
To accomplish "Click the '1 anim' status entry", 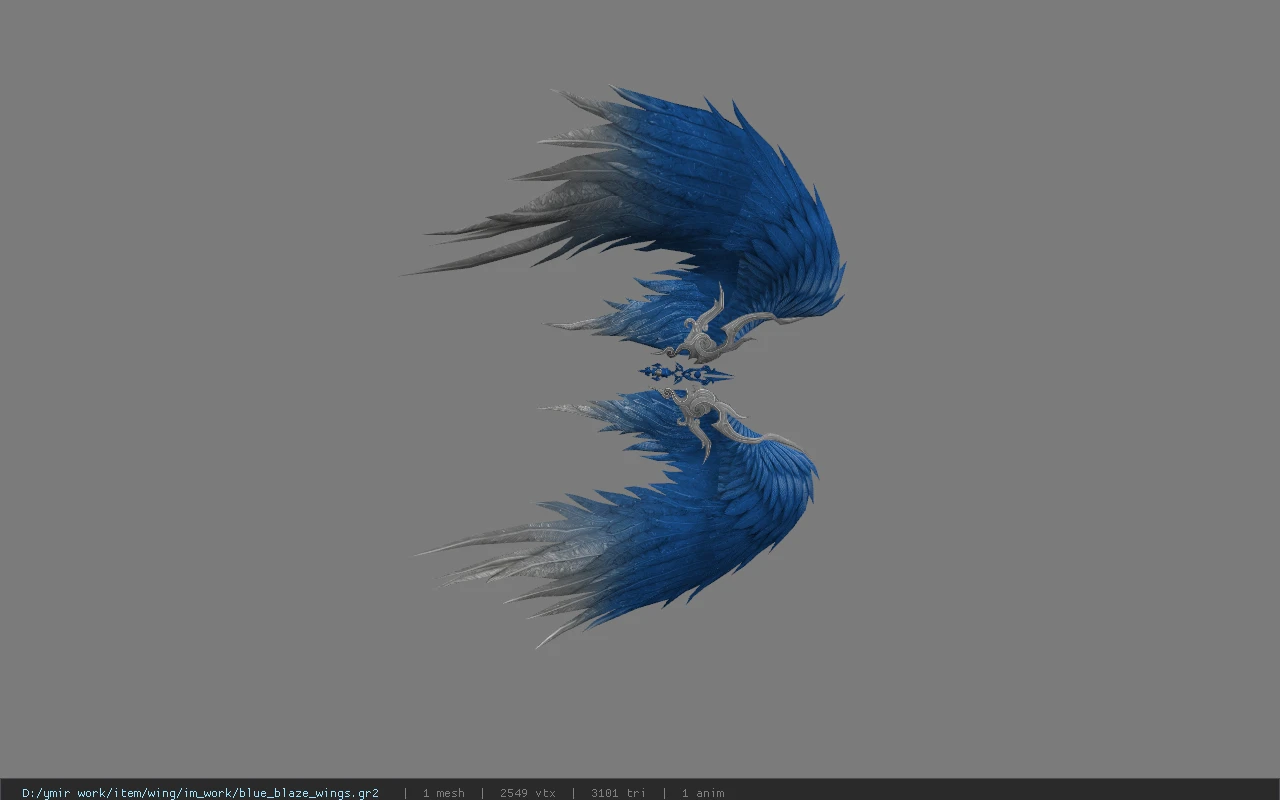I will 703,793.
